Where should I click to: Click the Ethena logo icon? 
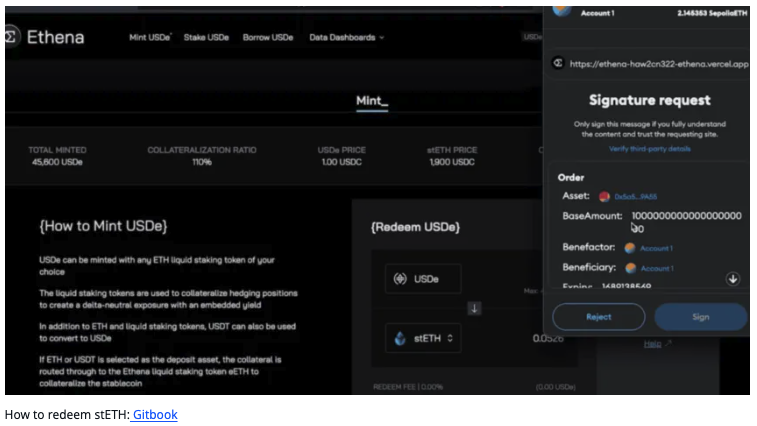pos(12,37)
